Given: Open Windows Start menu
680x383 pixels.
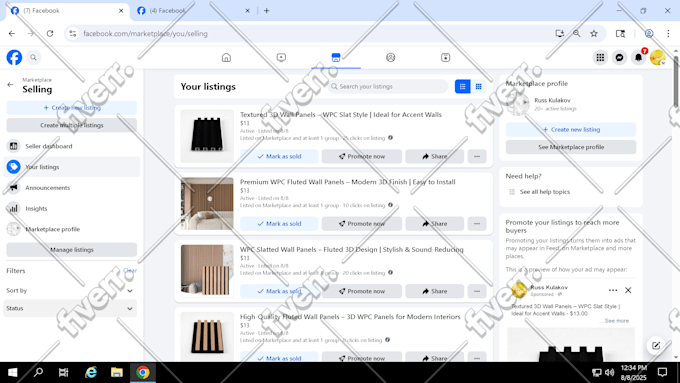Looking at the screenshot, I should [x=13, y=372].
